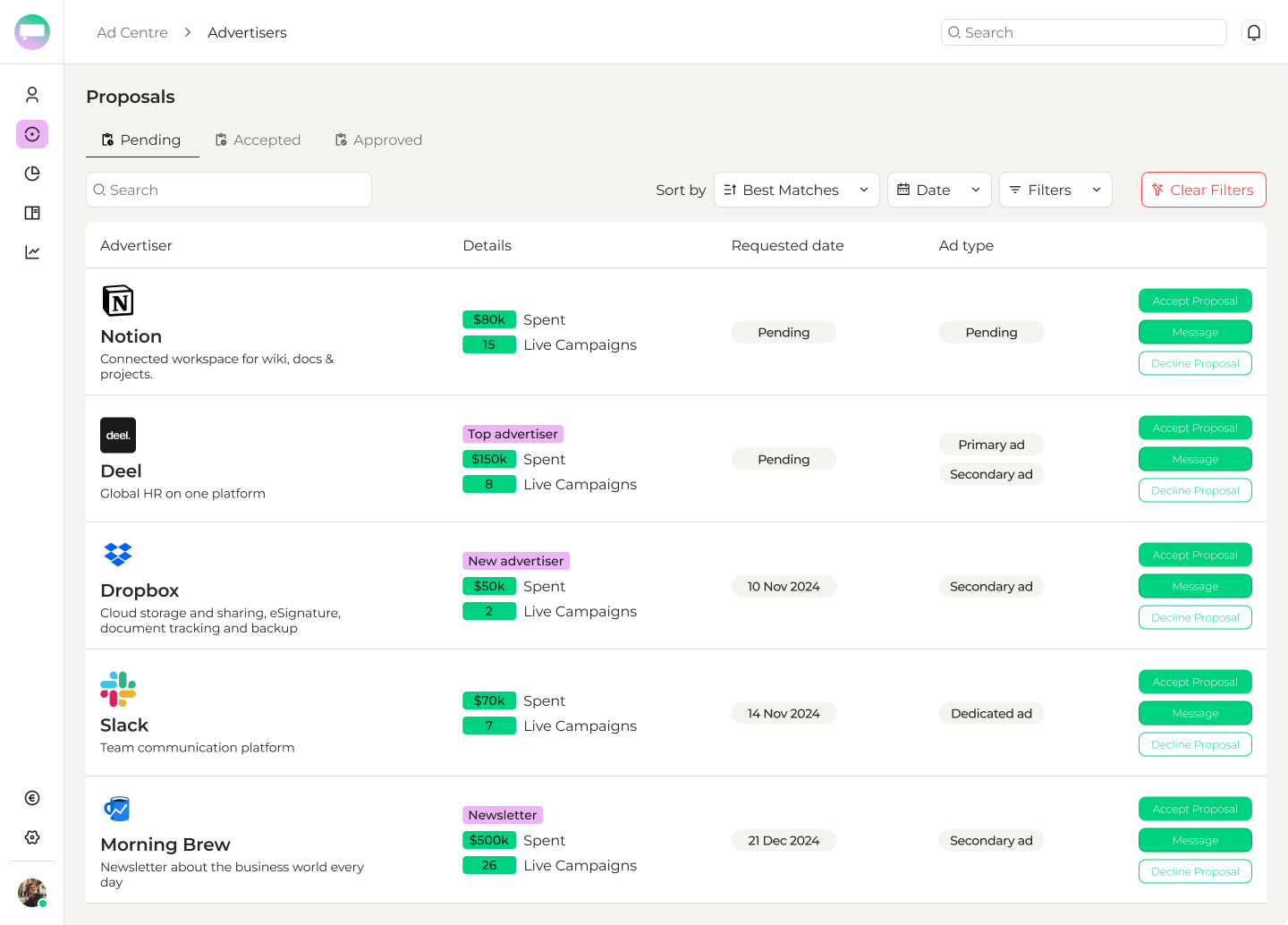Screen dimensions: 1288x925
Task: Message Deel
Action: point(1195,459)
